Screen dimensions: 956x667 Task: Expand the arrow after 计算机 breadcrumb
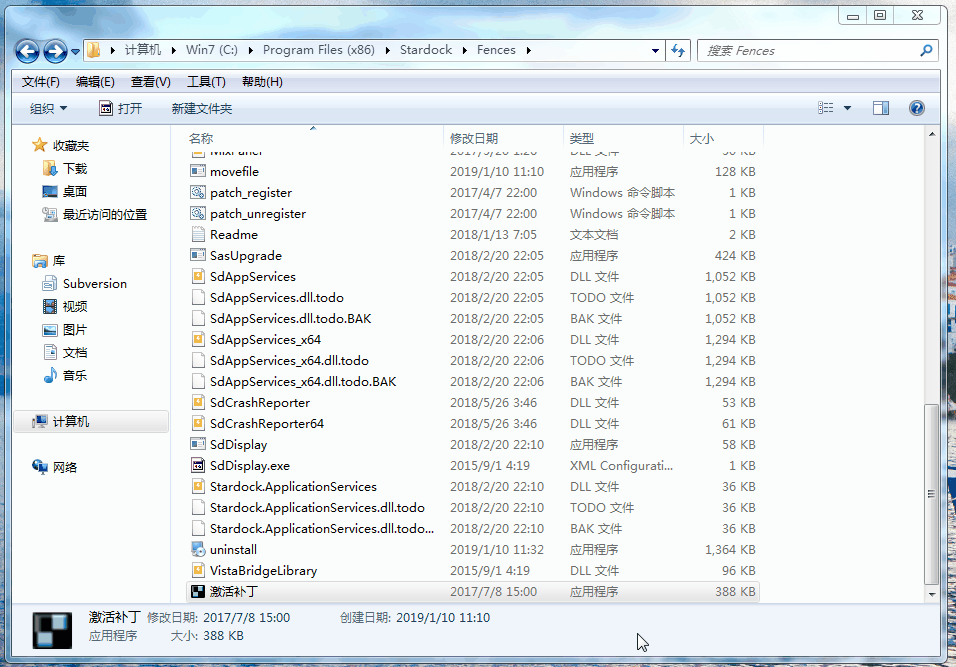click(x=174, y=50)
